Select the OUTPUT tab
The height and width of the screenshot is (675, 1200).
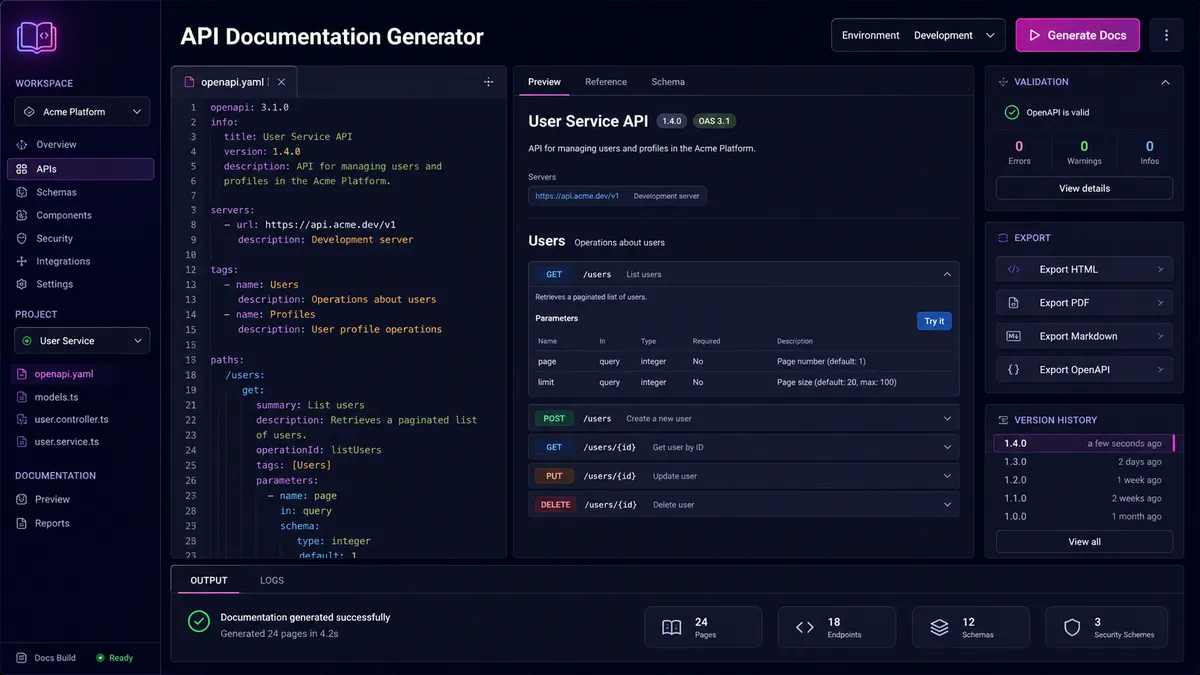209,580
